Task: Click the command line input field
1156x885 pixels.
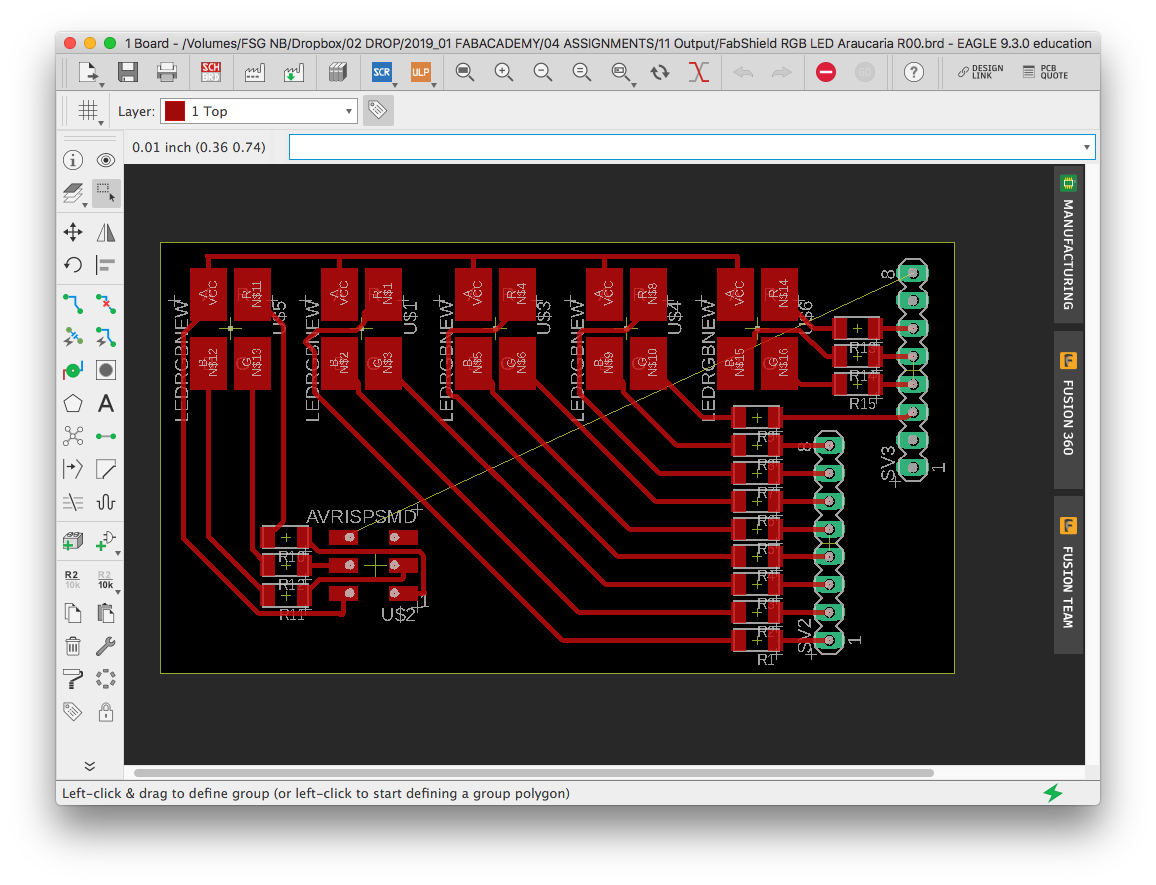Action: click(684, 147)
